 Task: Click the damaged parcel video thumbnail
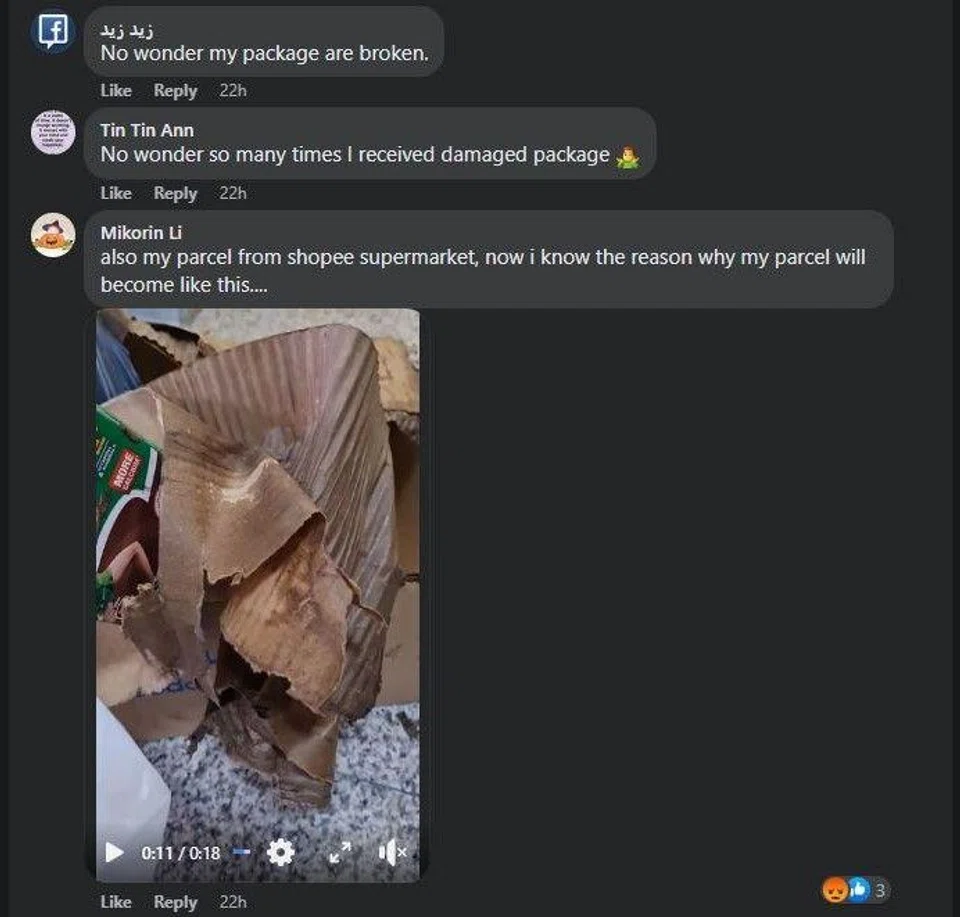click(x=258, y=560)
